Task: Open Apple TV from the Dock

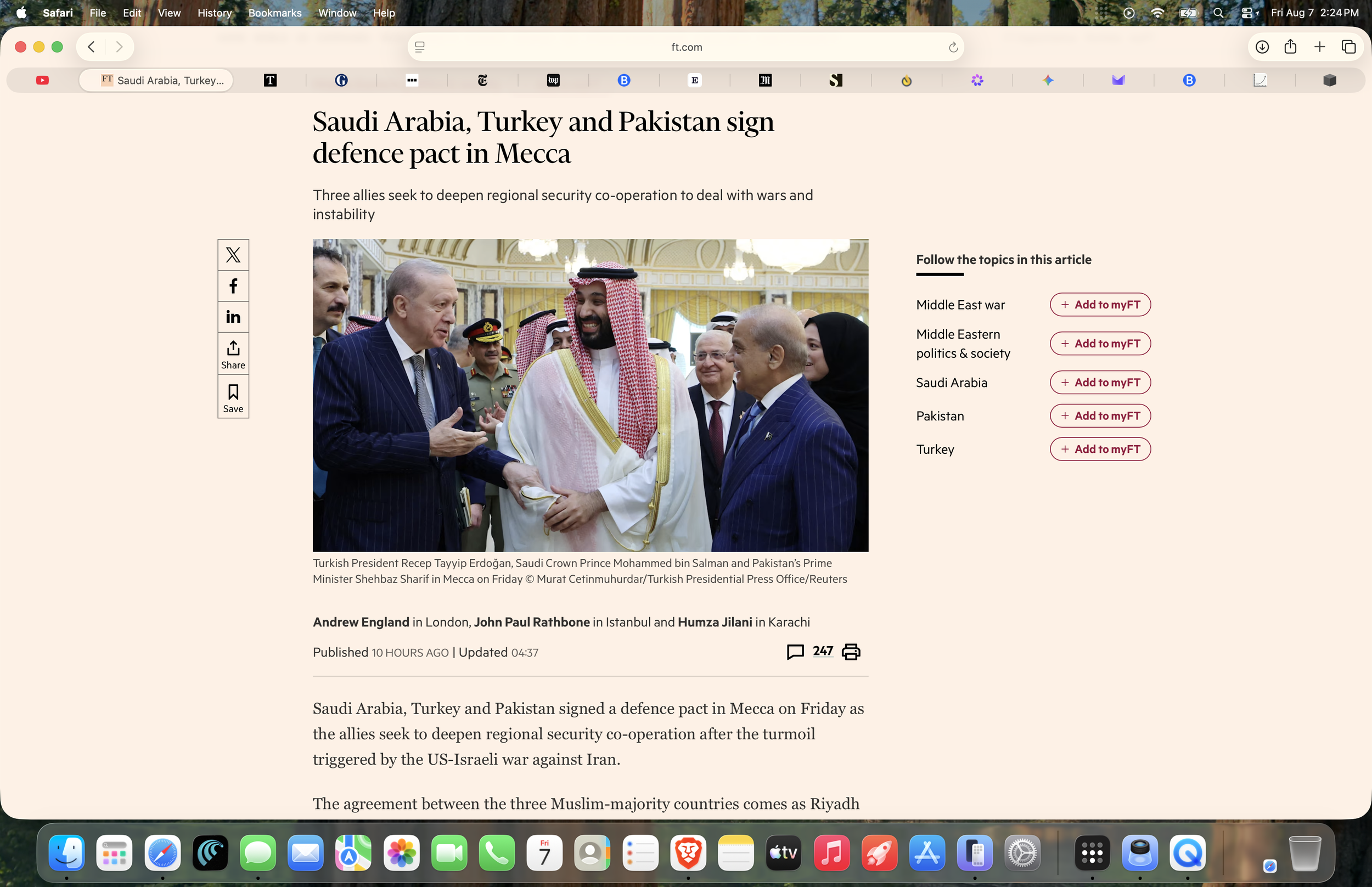Action: point(784,852)
